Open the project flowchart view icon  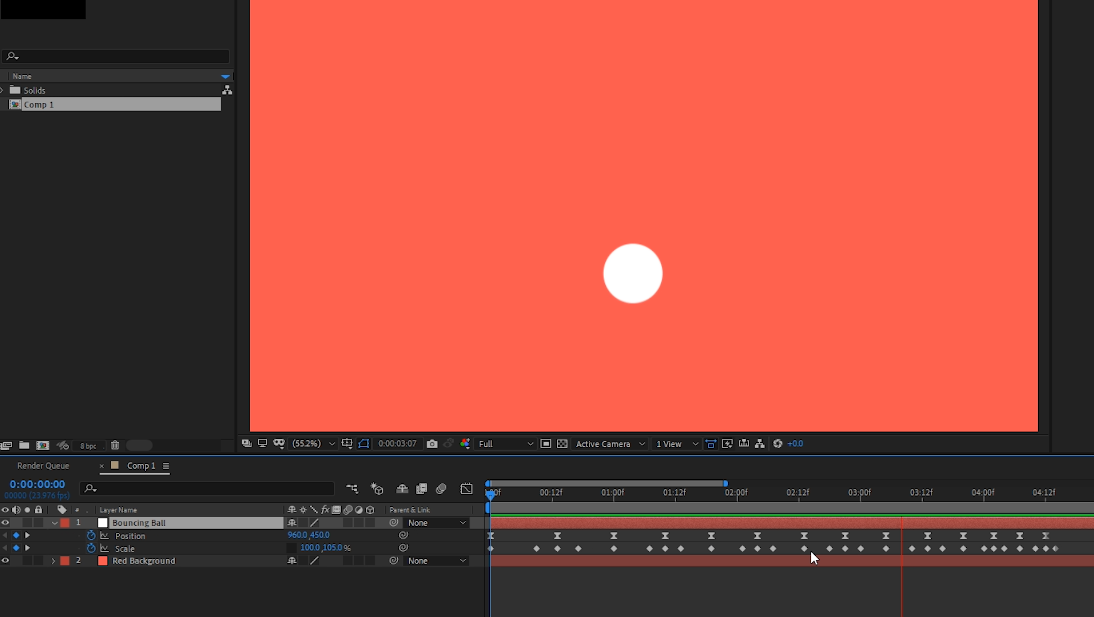[x=227, y=90]
